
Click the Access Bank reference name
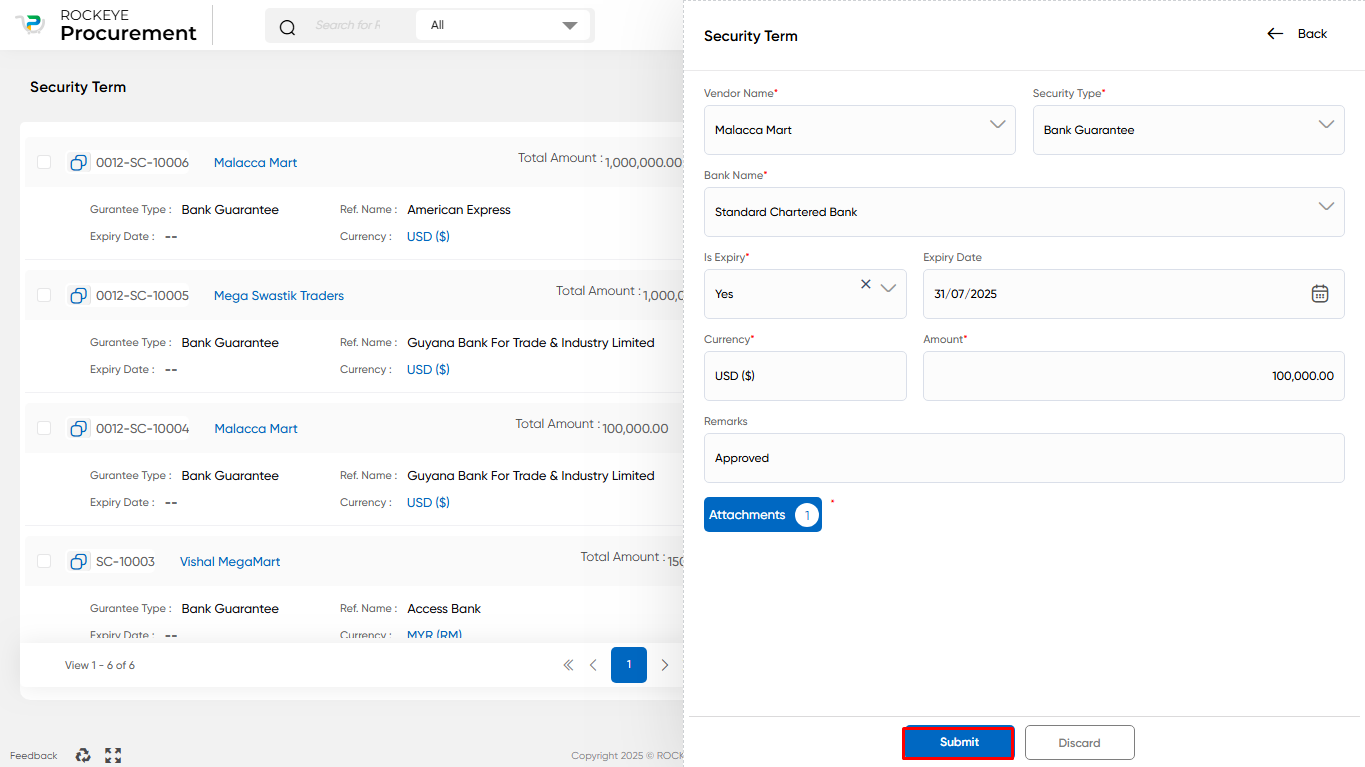tap(444, 609)
